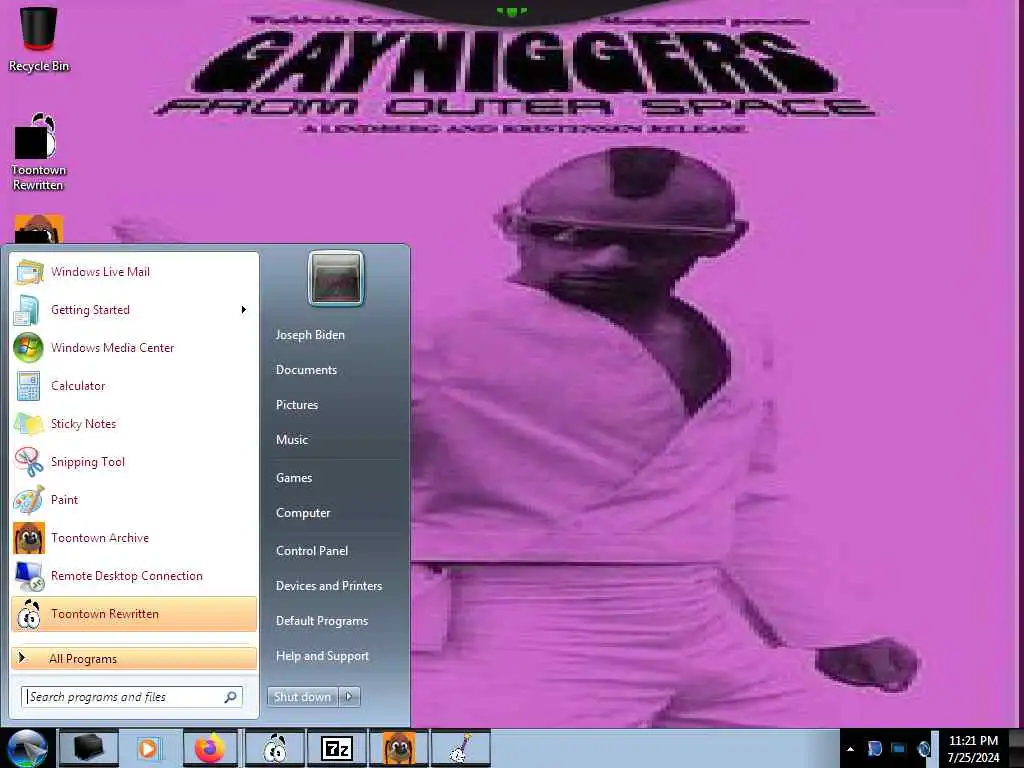The height and width of the screenshot is (768, 1024).
Task: Expand All Programs list
Action: coord(134,658)
